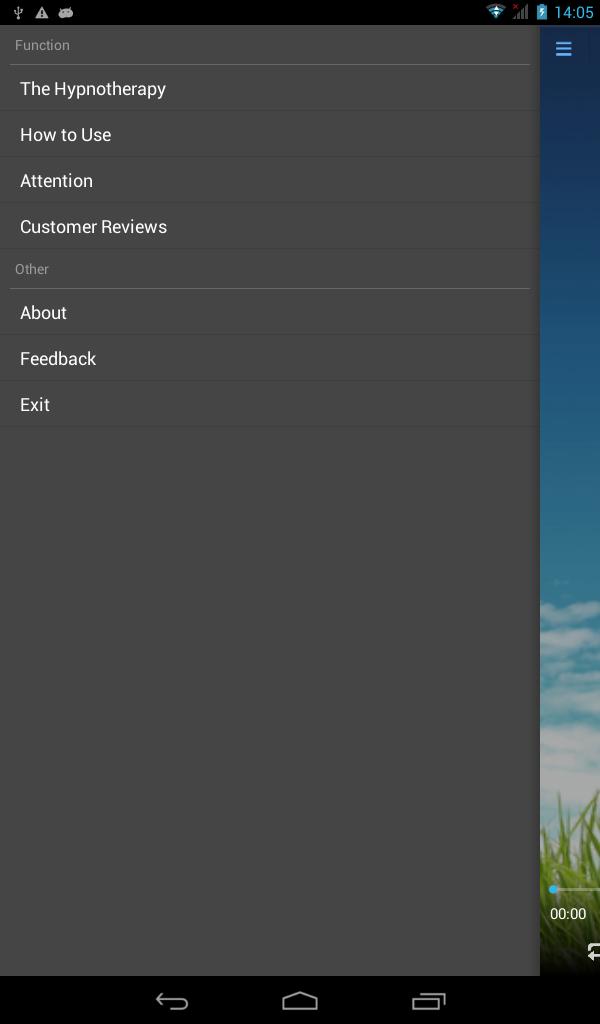Select Attention in the drawer
The height and width of the screenshot is (1024, 600).
pos(270,180)
